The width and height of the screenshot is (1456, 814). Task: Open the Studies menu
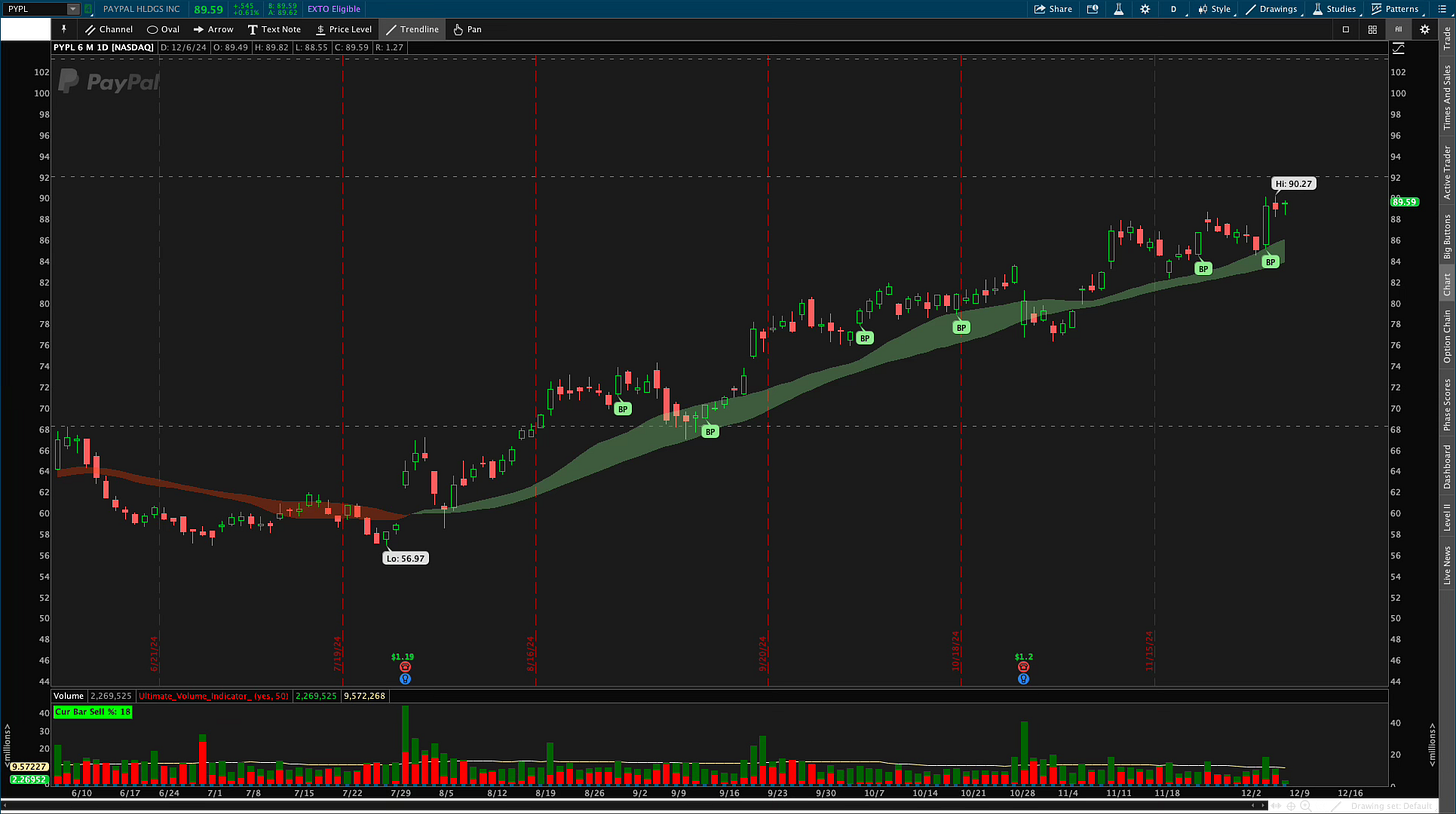[x=1334, y=9]
